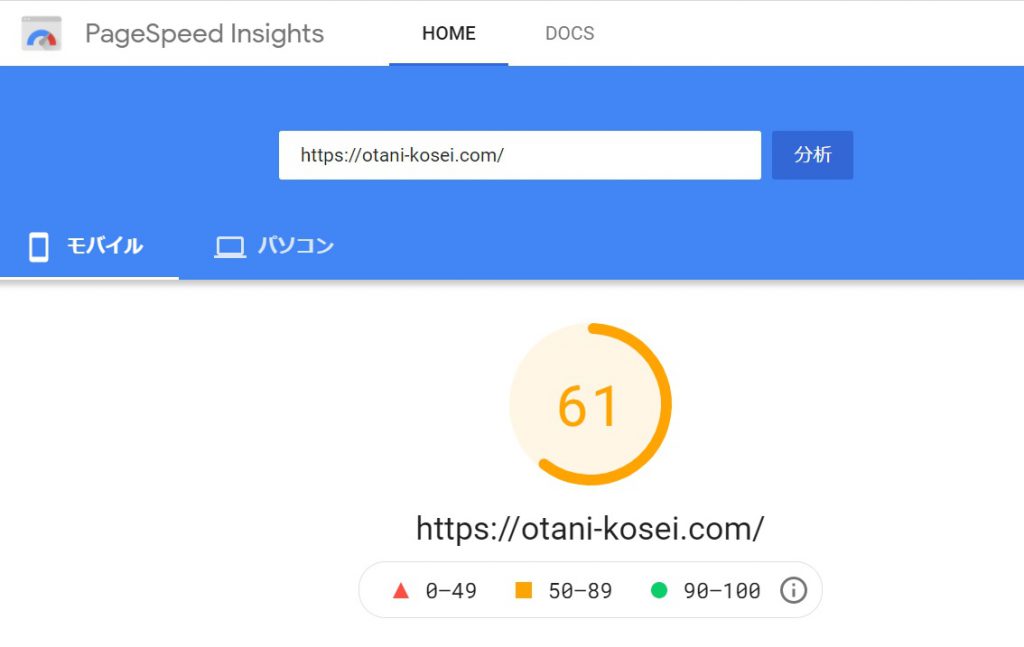The height and width of the screenshot is (647, 1024).
Task: Click the mobile phone icon
Action: pos(39,246)
